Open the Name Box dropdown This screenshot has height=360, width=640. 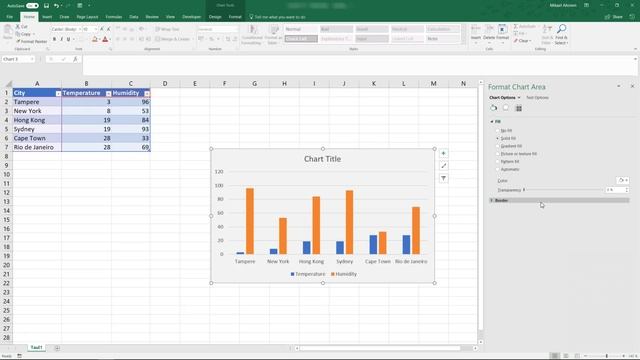(31, 59)
